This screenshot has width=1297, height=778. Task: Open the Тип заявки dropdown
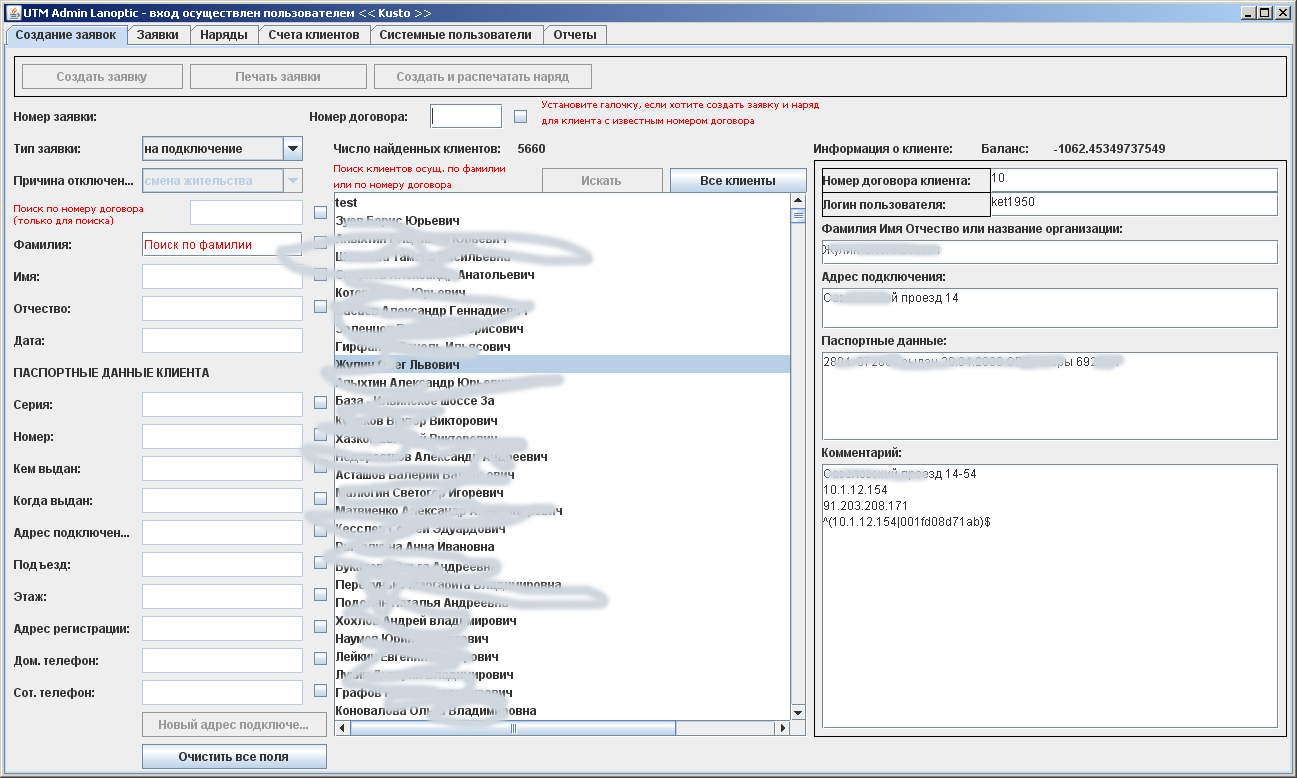point(293,149)
